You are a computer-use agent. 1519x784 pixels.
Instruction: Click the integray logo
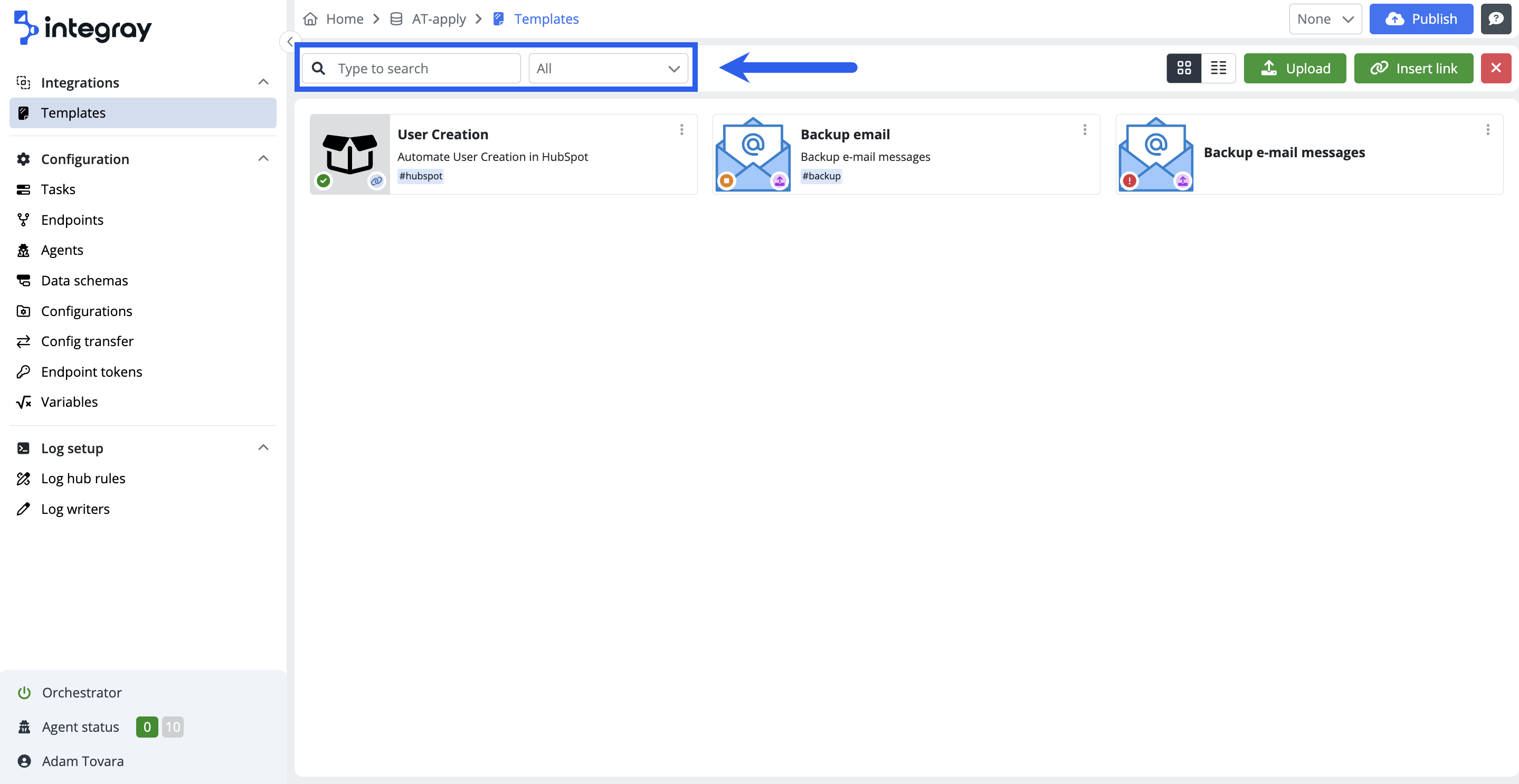[83, 28]
